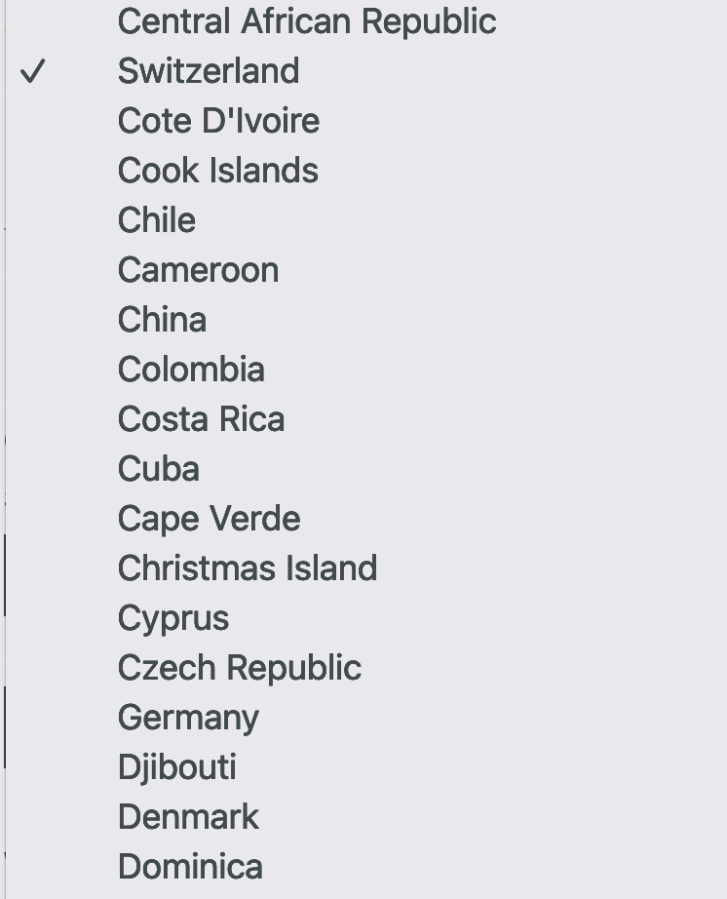Image resolution: width=727 pixels, height=899 pixels.
Task: Select Djibouti menu item
Action: click(x=177, y=767)
